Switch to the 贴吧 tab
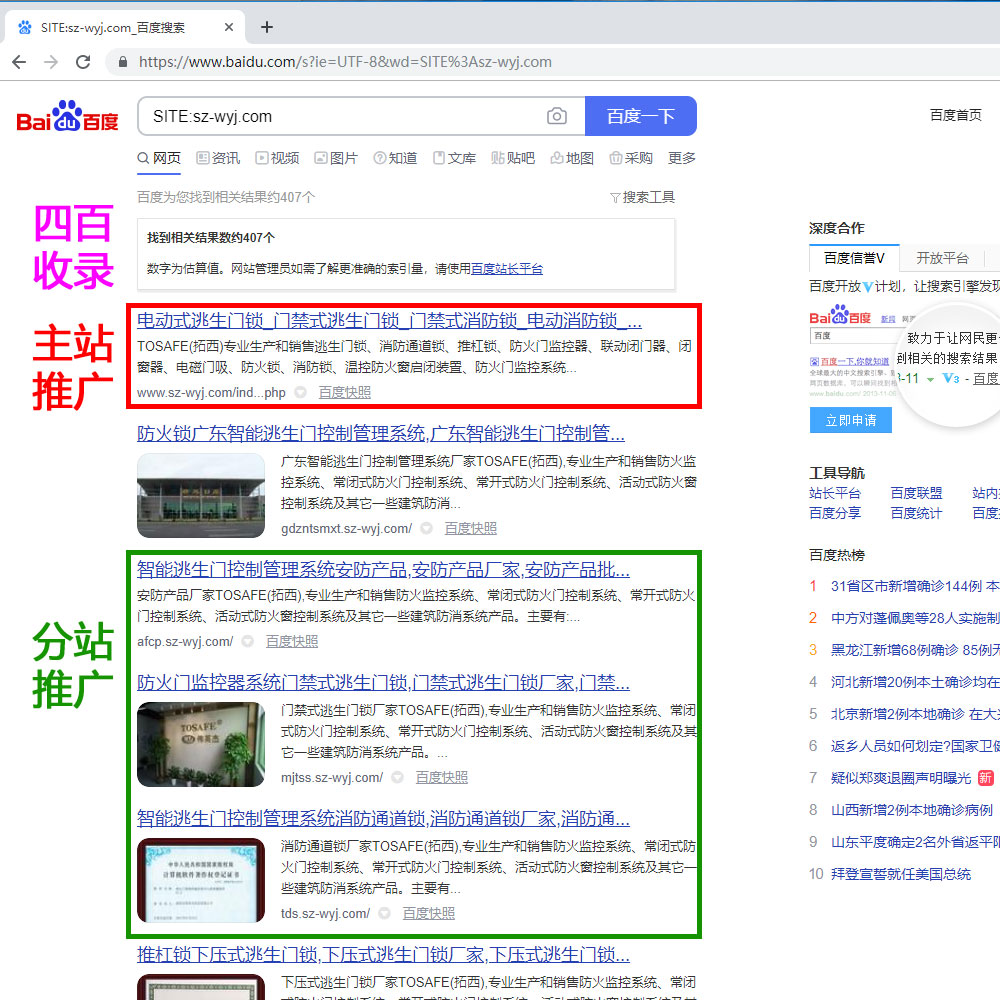1000x1000 pixels. pyautogui.click(x=513, y=158)
